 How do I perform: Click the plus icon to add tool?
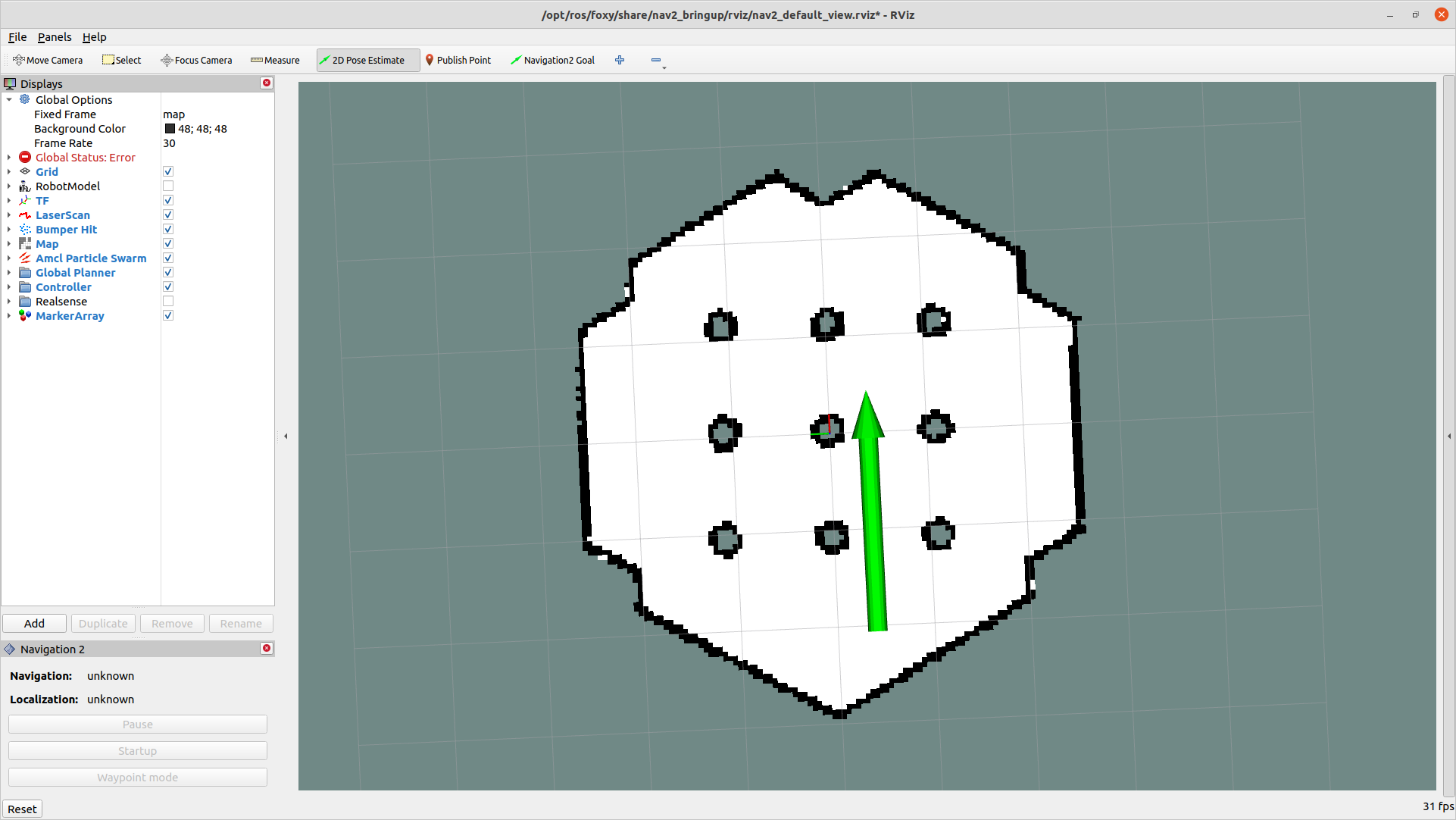(620, 60)
